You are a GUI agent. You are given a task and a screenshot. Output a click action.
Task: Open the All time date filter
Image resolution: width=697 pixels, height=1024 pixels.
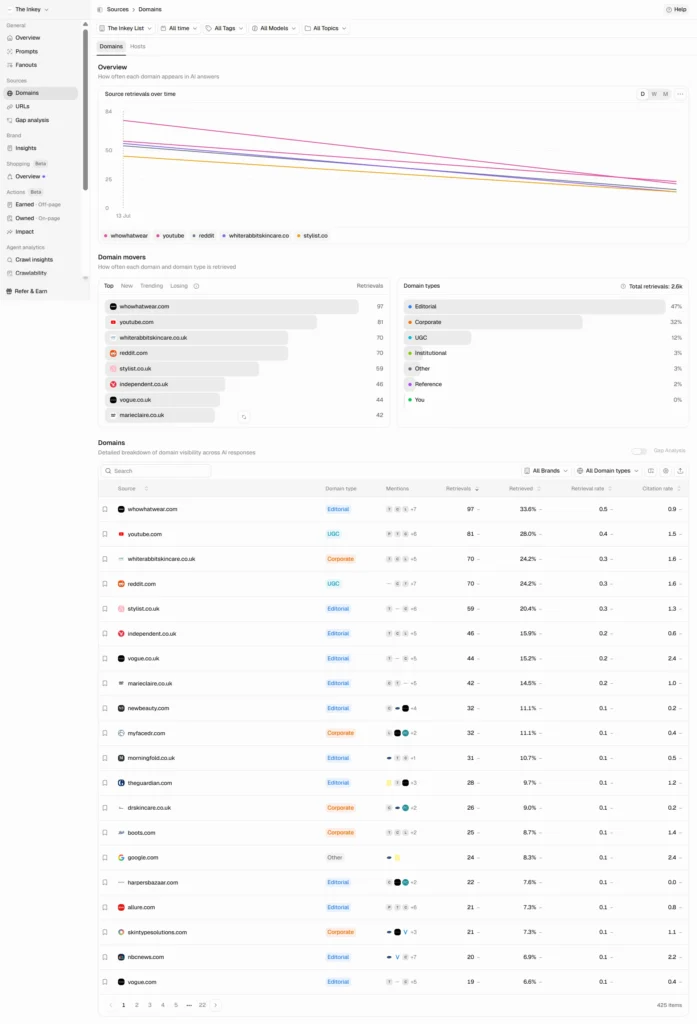179,29
